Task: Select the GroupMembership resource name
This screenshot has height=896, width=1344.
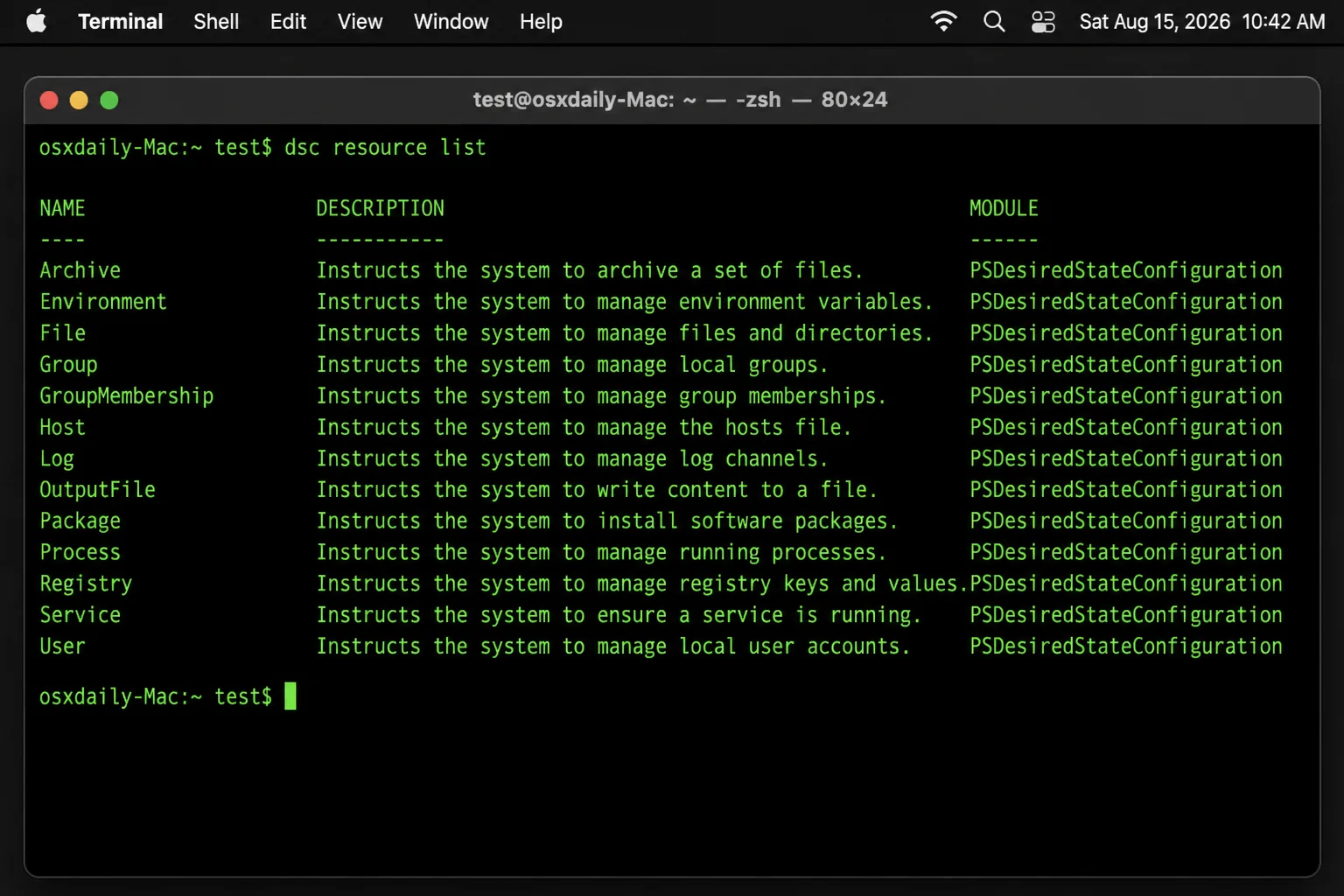Action: click(x=126, y=396)
